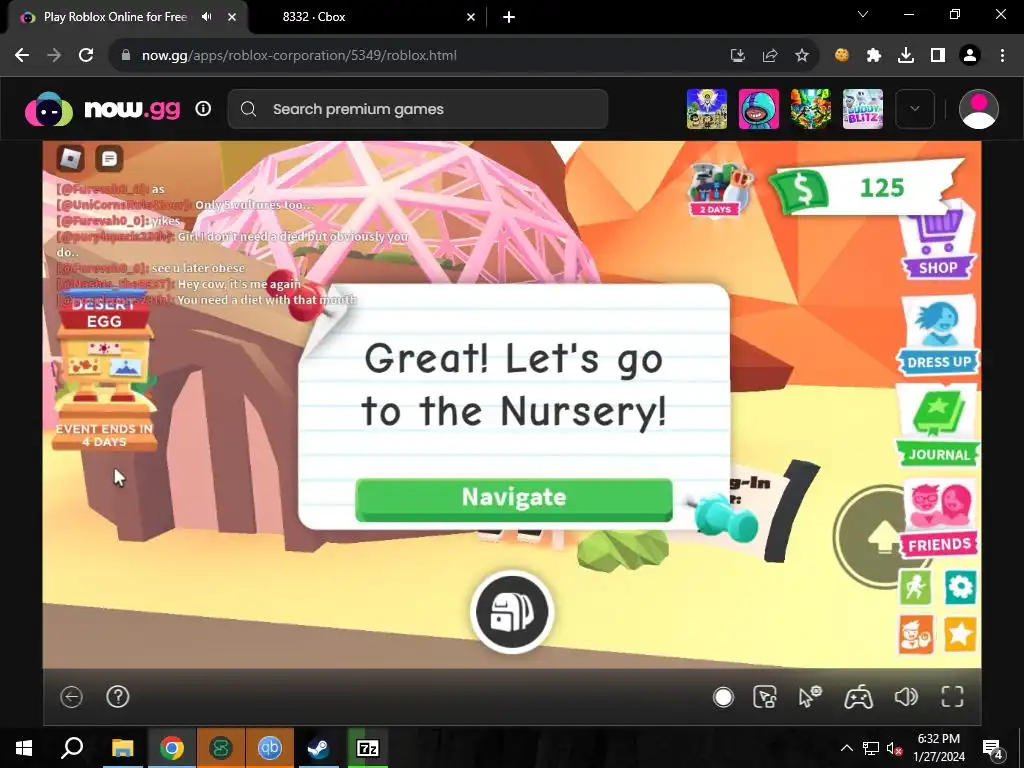Click the green running character icon
Image resolution: width=1024 pixels, height=768 pixels.
coord(916,587)
